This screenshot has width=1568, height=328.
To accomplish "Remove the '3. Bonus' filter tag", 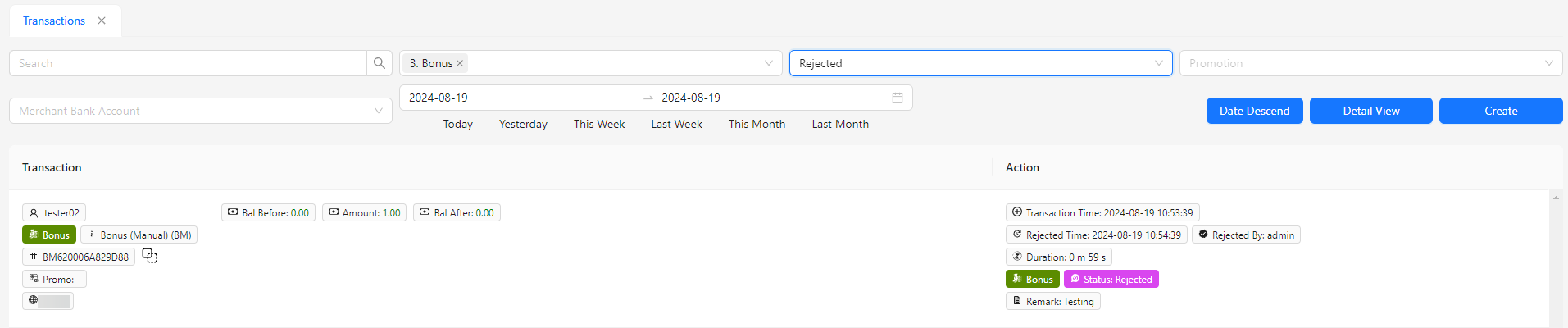I will coord(460,63).
